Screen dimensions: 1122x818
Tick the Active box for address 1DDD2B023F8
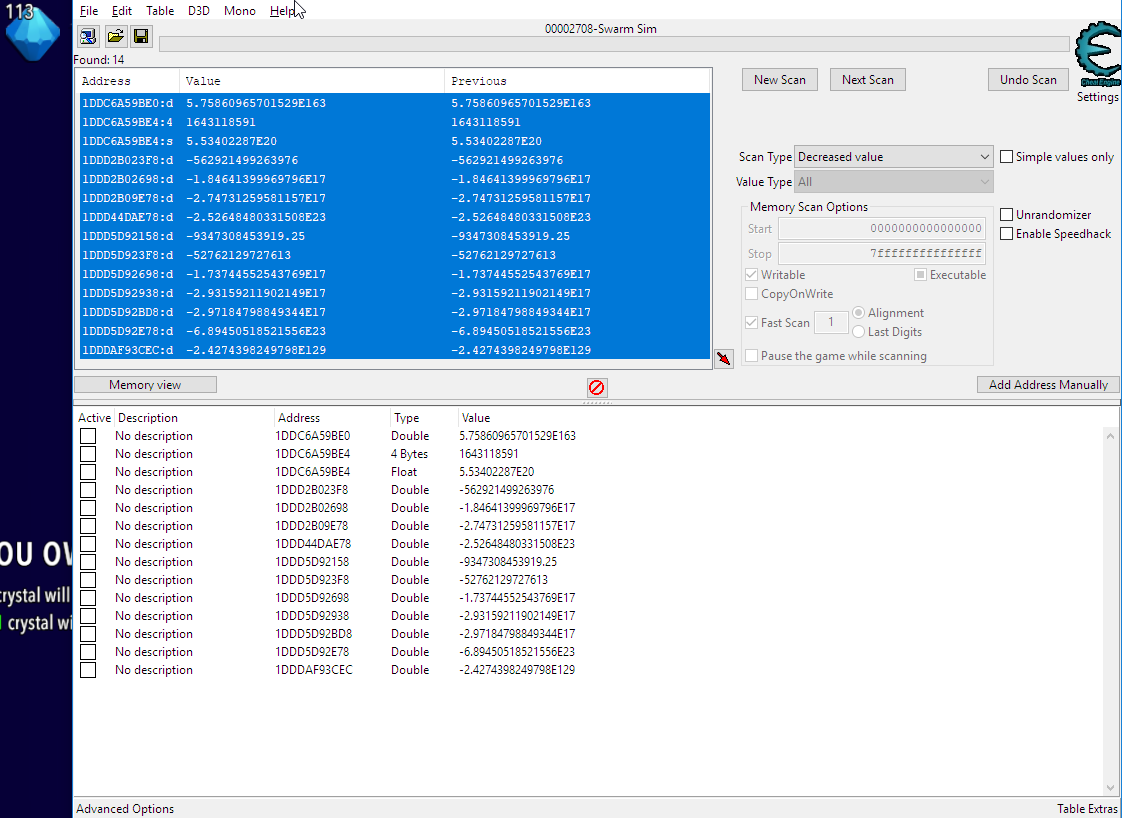88,490
